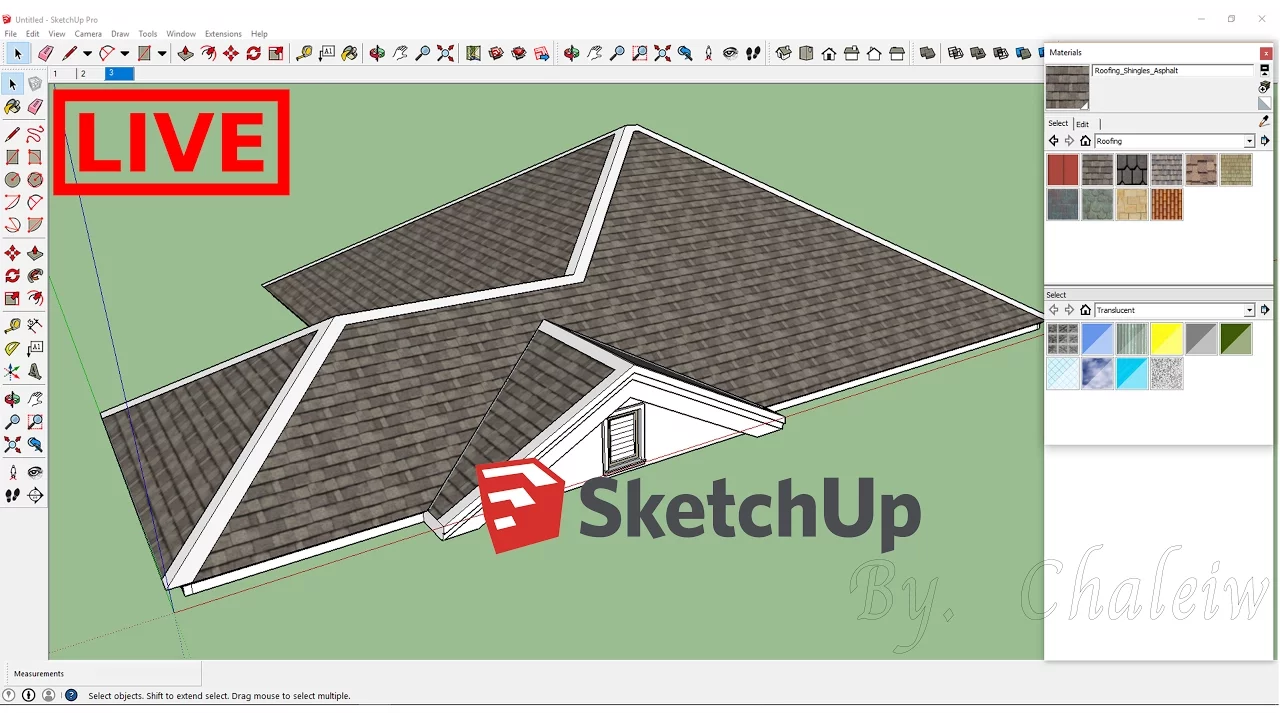
Task: Close the Materials panel
Action: click(1267, 53)
